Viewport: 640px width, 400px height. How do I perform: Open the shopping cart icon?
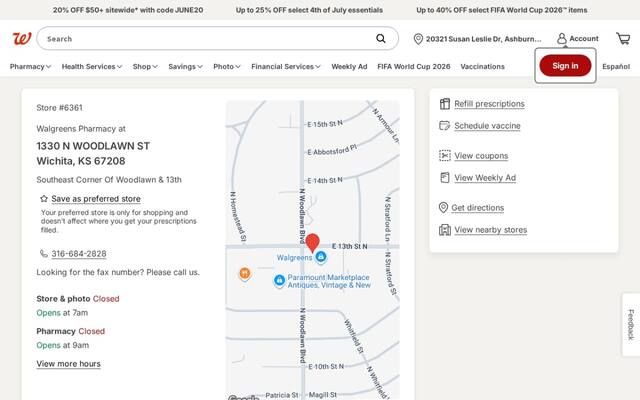(x=623, y=38)
